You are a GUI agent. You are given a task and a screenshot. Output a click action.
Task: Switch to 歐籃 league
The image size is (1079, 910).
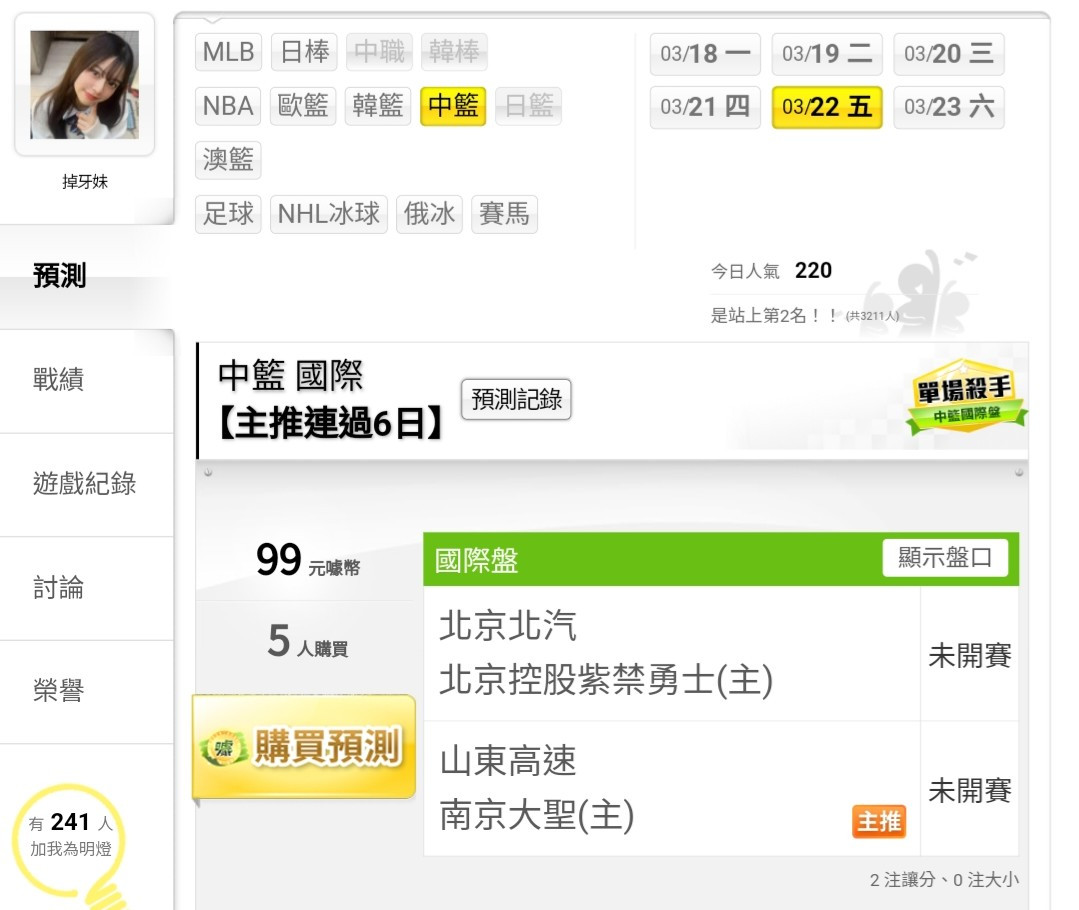click(303, 106)
